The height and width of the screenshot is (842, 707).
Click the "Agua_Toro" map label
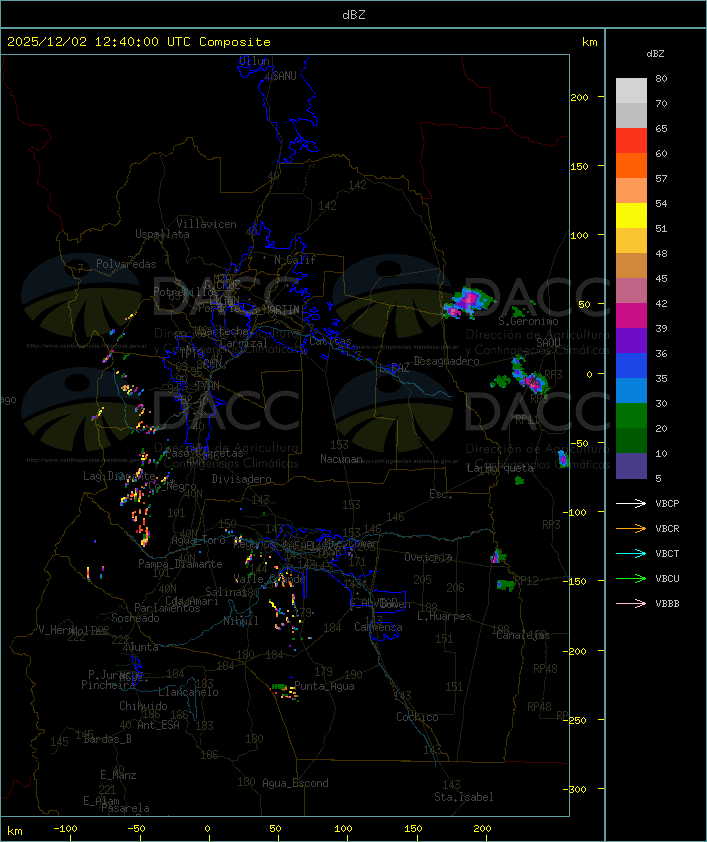[x=198, y=540]
